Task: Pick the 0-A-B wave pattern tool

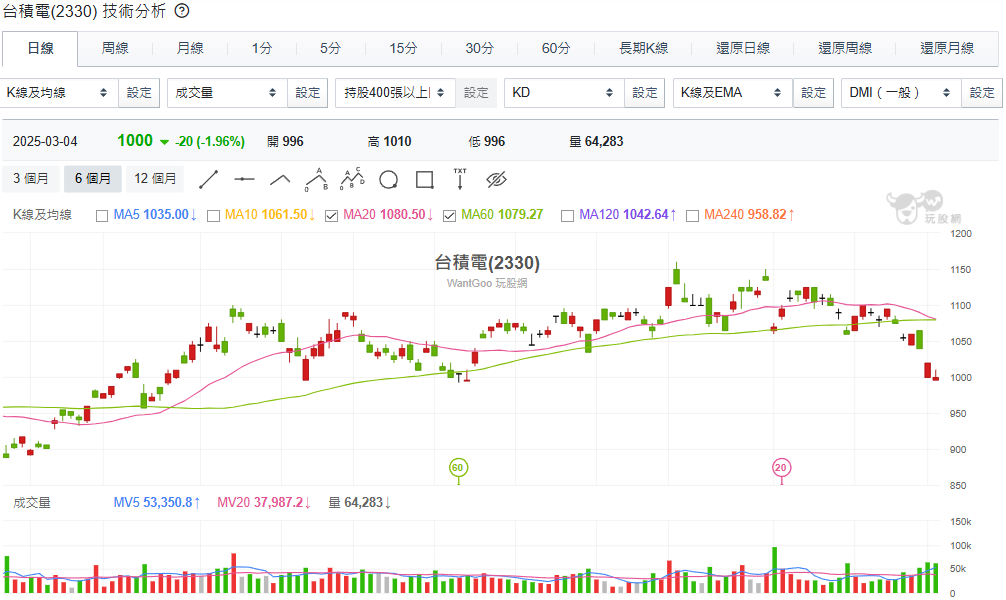Action: [x=316, y=179]
